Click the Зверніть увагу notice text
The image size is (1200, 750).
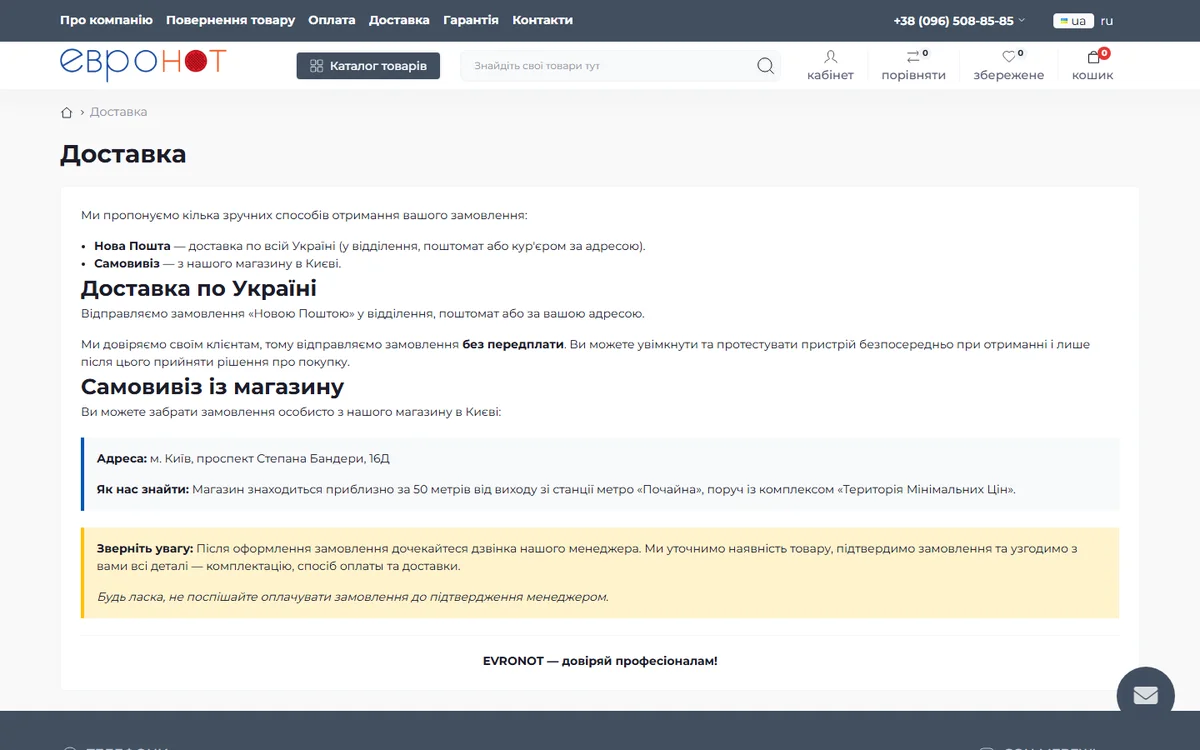tap(587, 557)
